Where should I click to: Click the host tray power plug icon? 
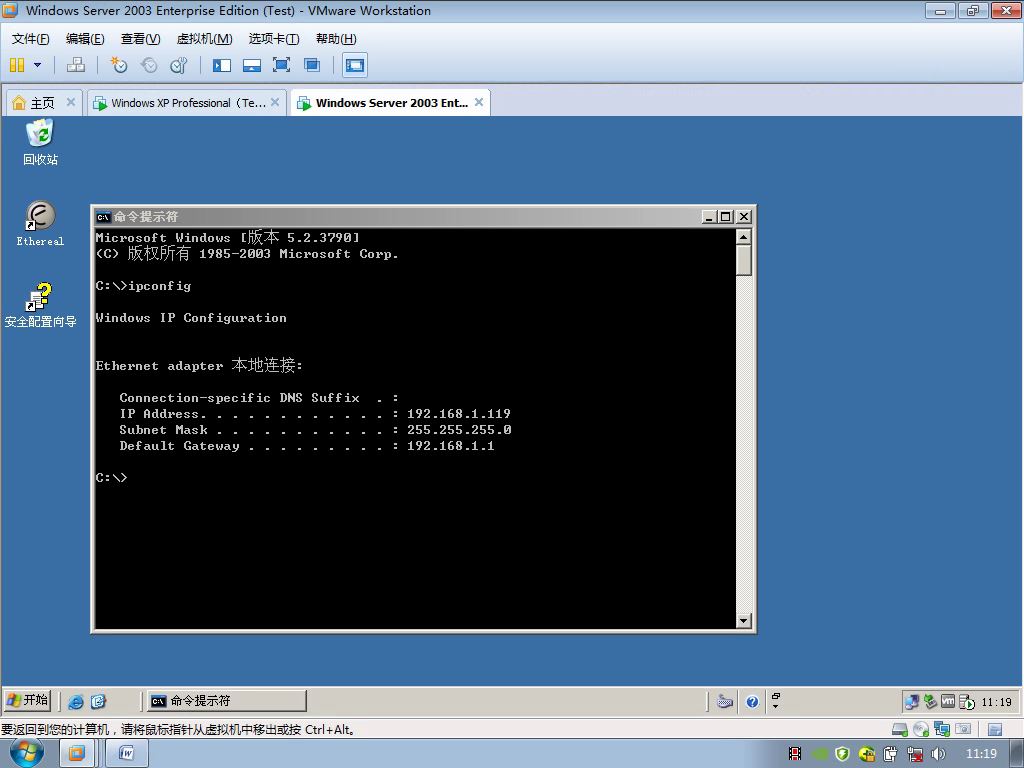point(890,754)
